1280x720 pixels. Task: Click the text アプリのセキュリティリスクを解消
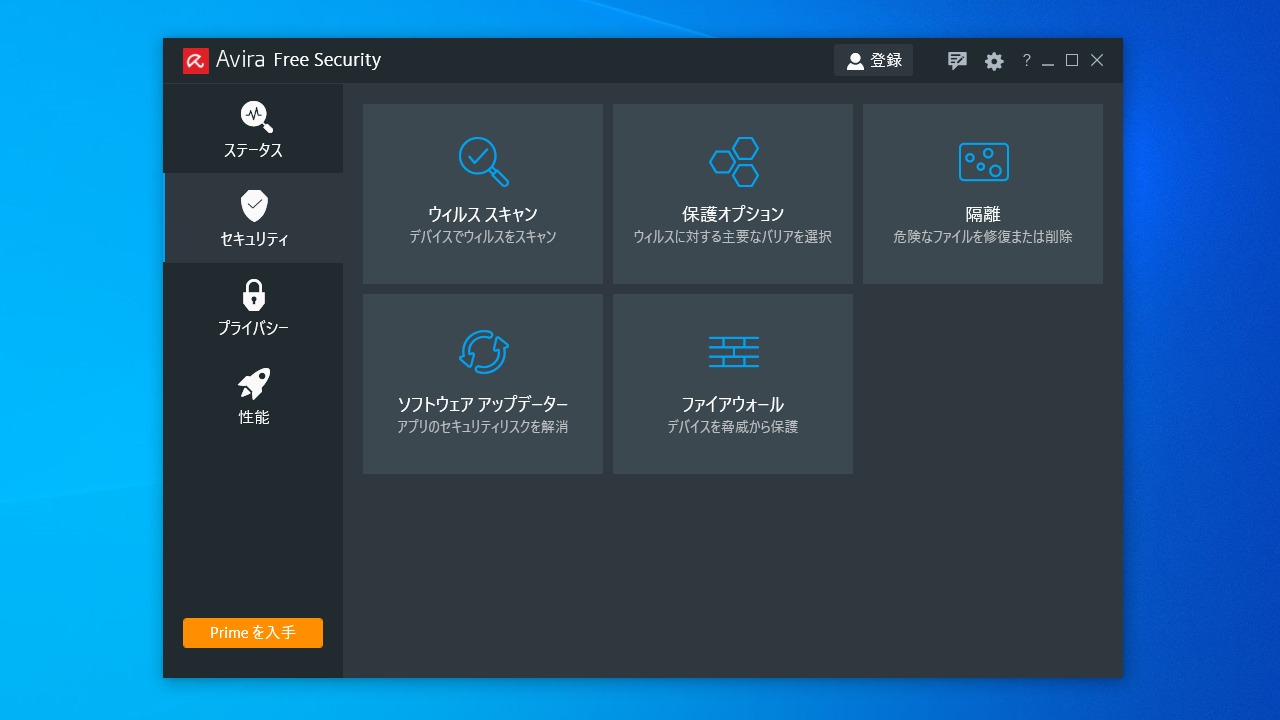pyautogui.click(x=483, y=427)
